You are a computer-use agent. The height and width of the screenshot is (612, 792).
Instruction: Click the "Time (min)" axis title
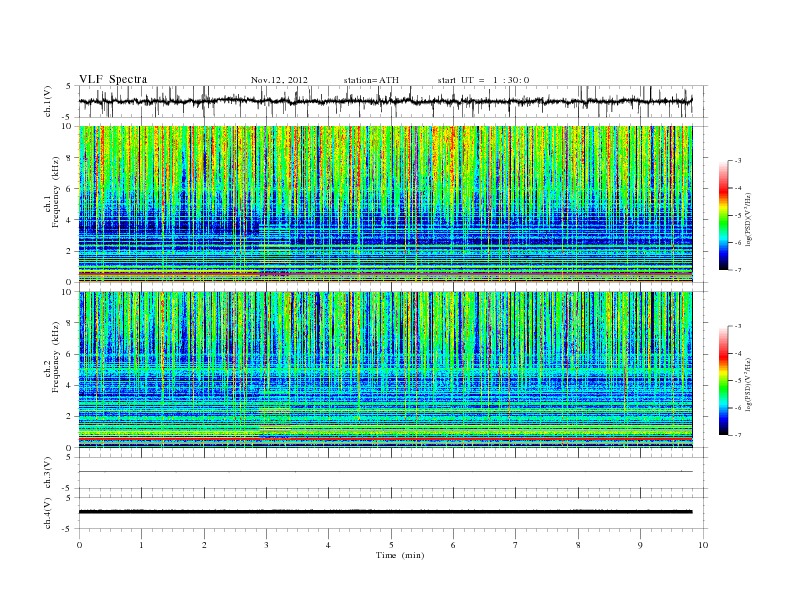point(400,555)
